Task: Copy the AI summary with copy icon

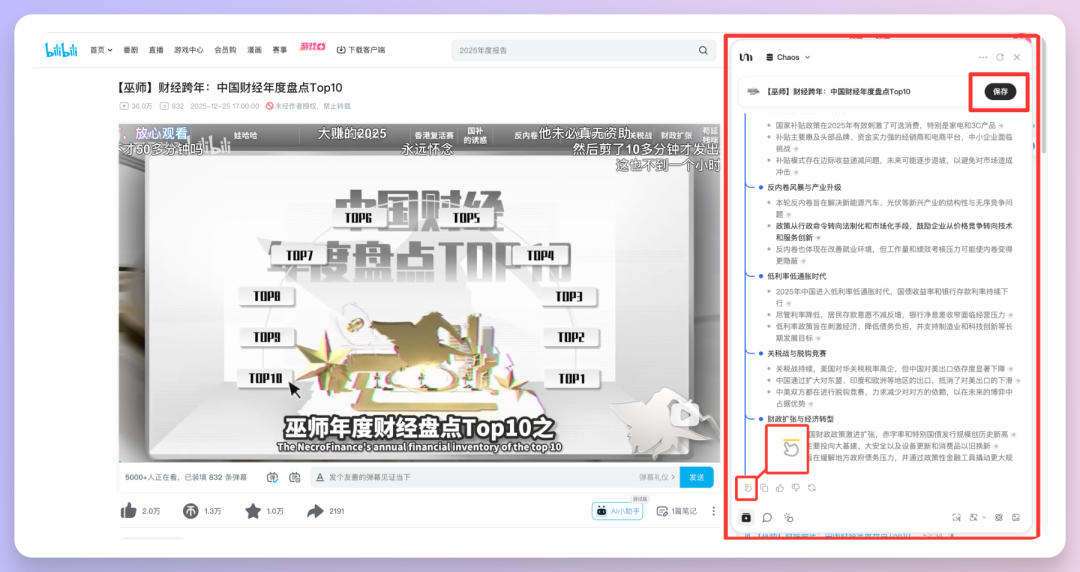Action: (x=764, y=488)
